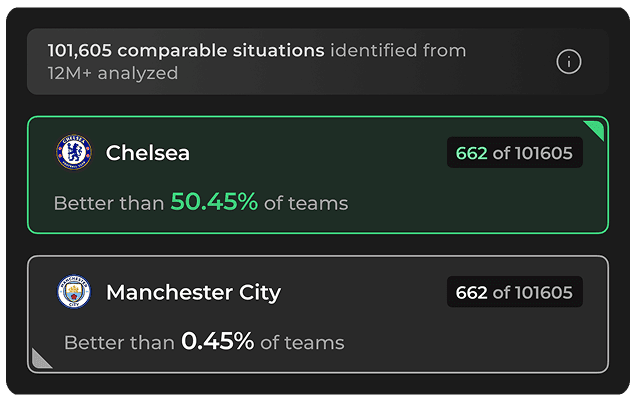The image size is (636, 402).
Task: Click the "101,605 comparable situations" heading text
Action: [x=186, y=50]
